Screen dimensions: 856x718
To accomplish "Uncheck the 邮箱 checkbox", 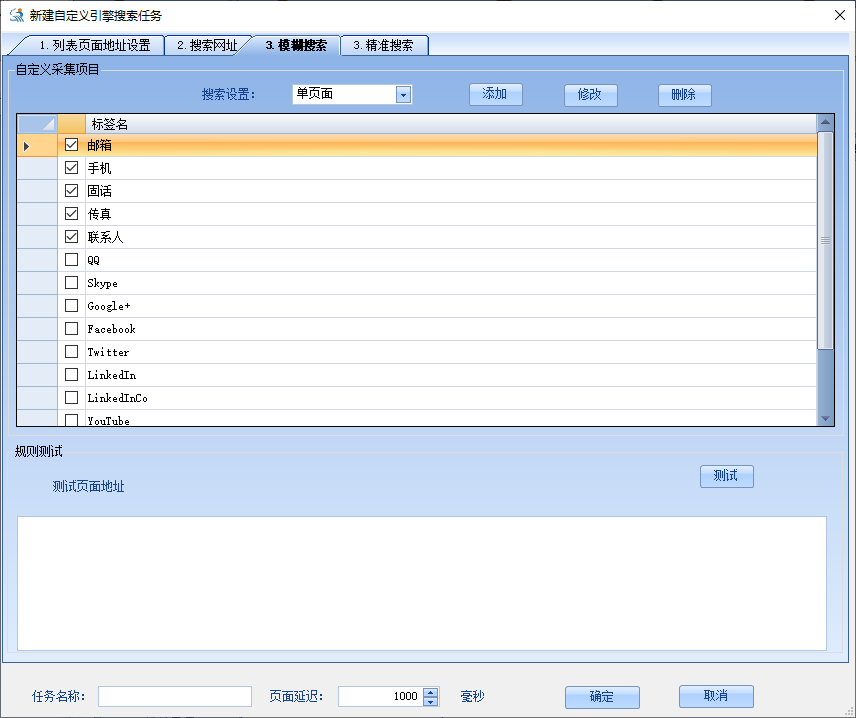I will (71, 145).
